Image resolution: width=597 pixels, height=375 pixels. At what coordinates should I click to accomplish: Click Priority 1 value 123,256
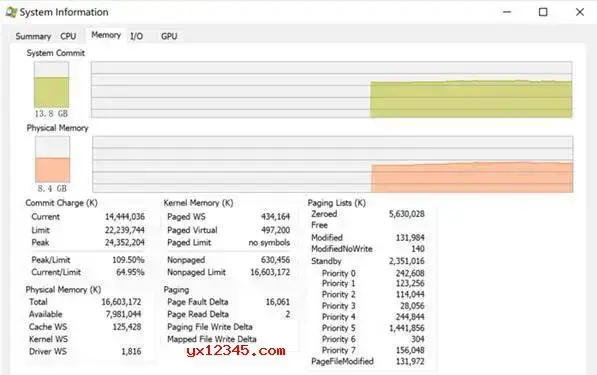(410, 283)
